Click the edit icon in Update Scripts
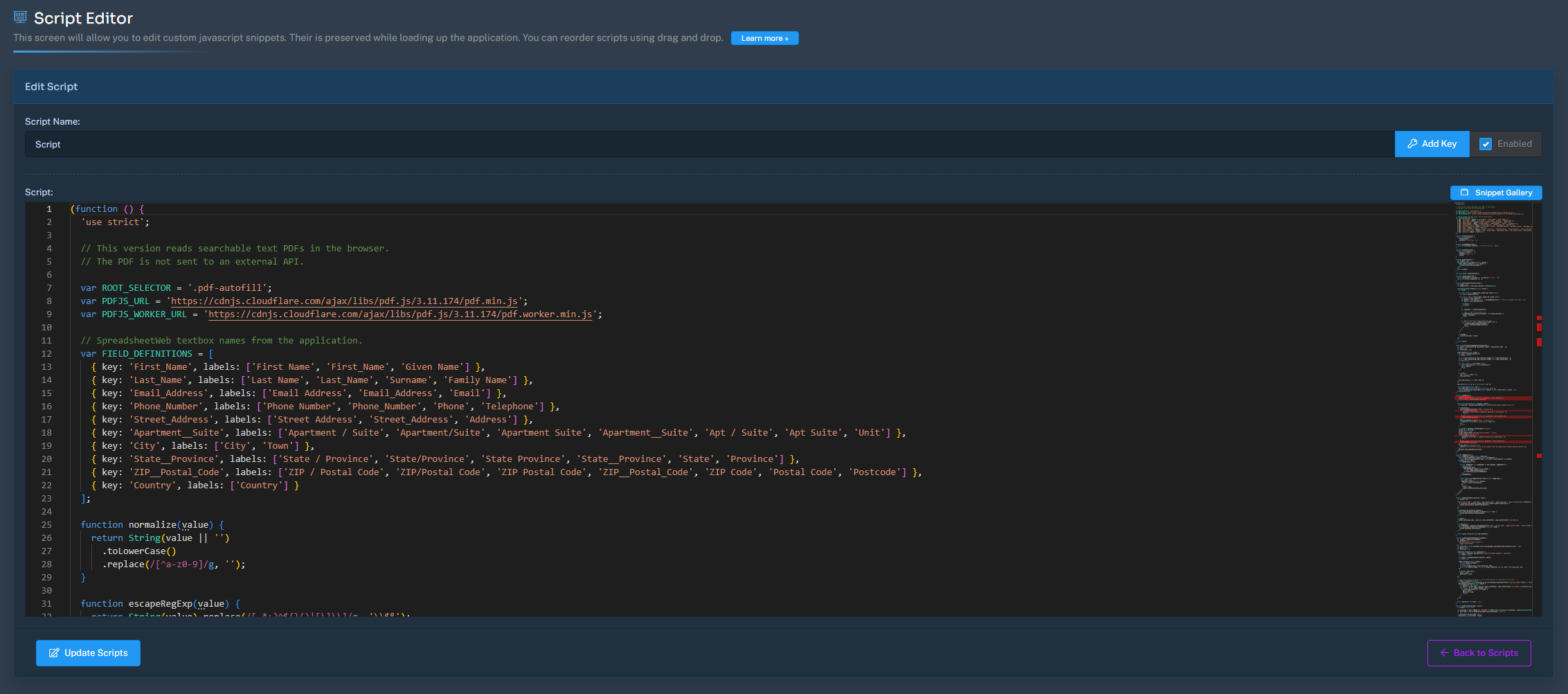The height and width of the screenshot is (694, 1568). pyautogui.click(x=54, y=653)
